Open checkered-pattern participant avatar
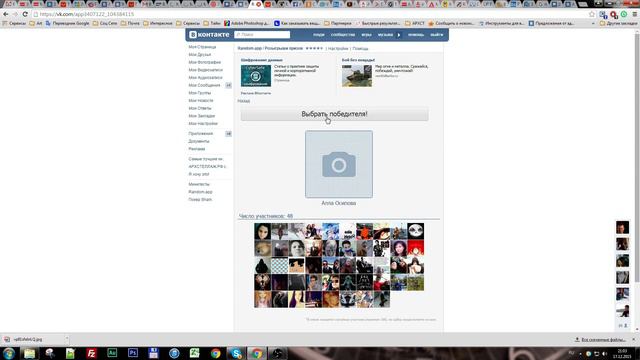 [x=280, y=265]
